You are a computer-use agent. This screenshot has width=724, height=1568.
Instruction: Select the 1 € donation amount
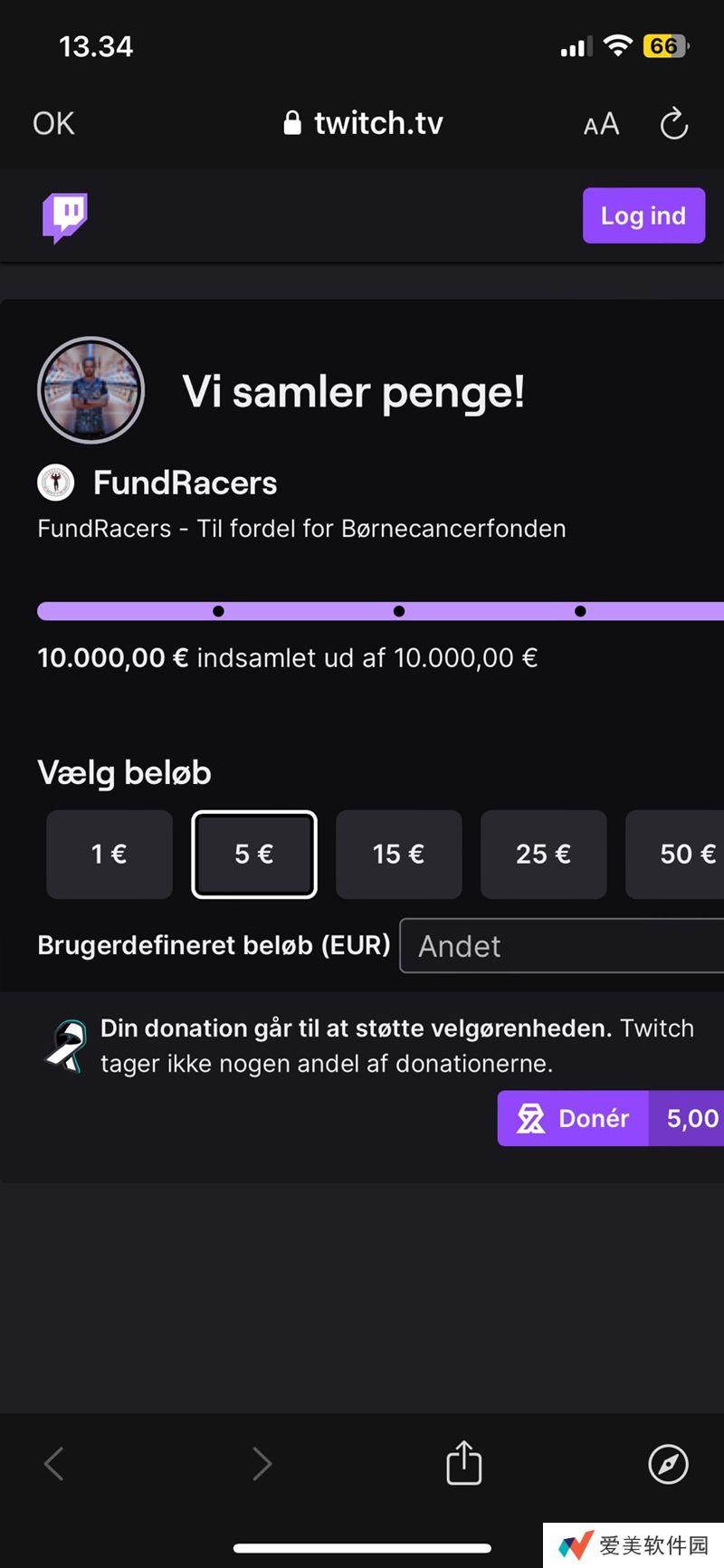tap(110, 854)
